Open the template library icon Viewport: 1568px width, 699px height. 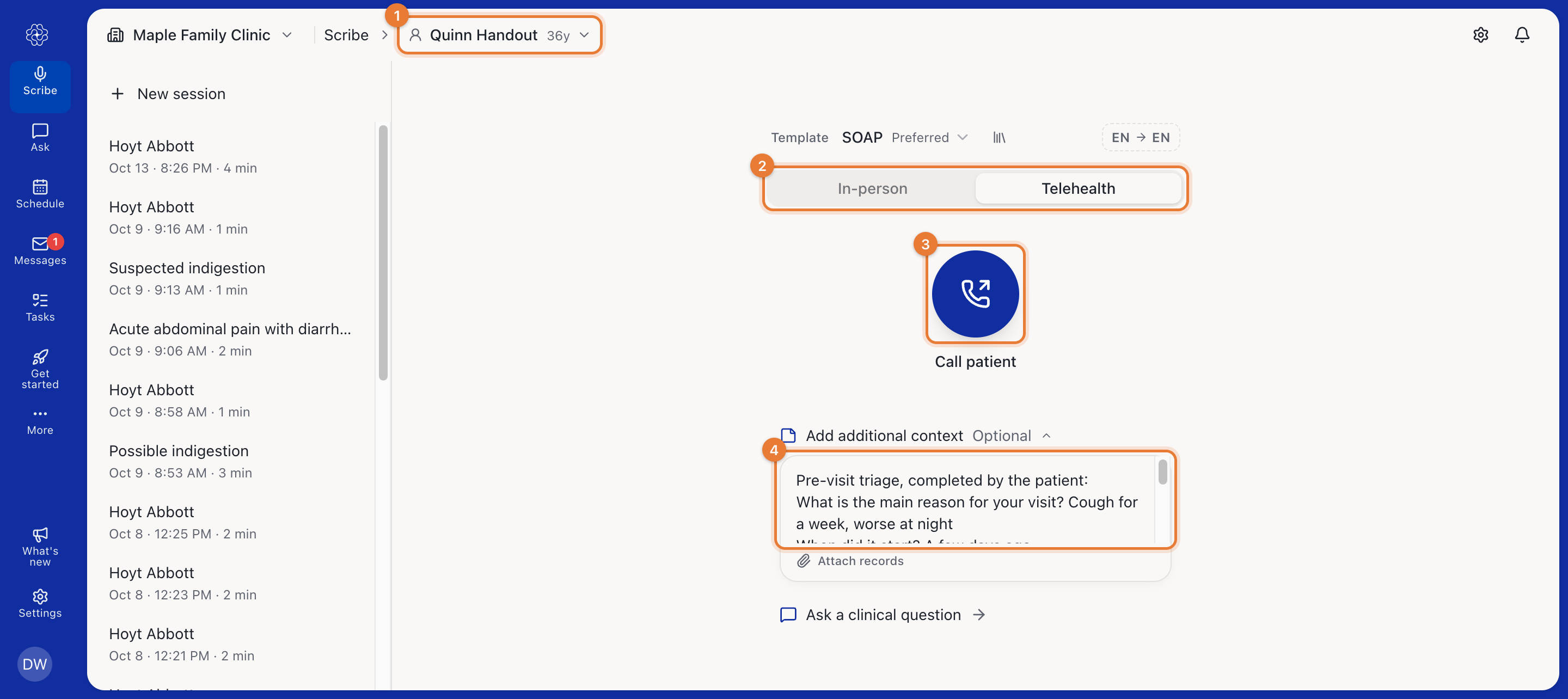pyautogui.click(x=1000, y=138)
